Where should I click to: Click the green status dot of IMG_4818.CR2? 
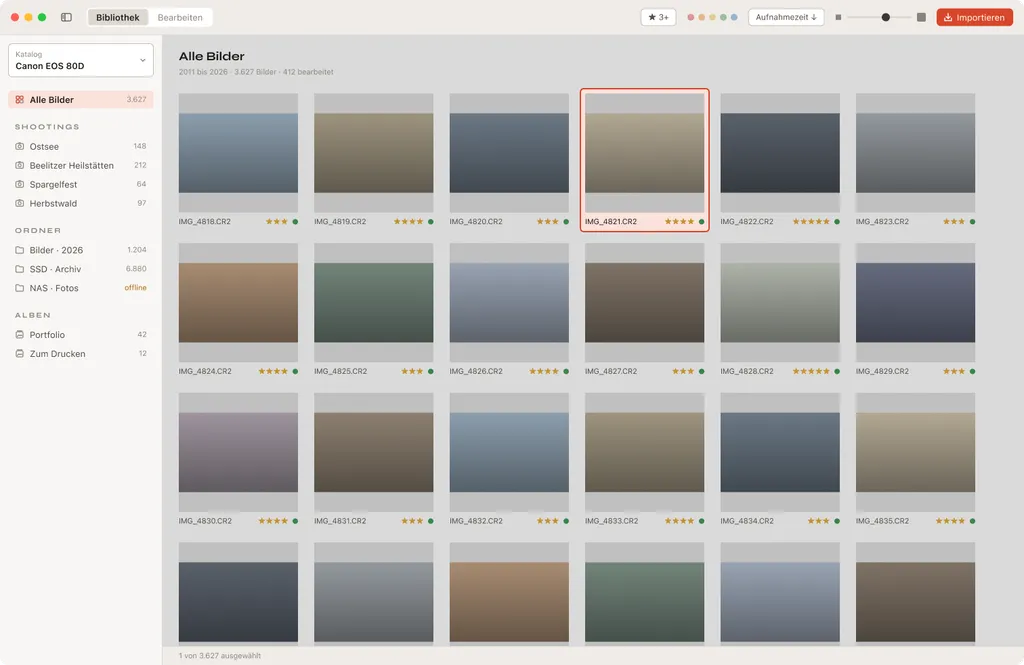pos(295,221)
